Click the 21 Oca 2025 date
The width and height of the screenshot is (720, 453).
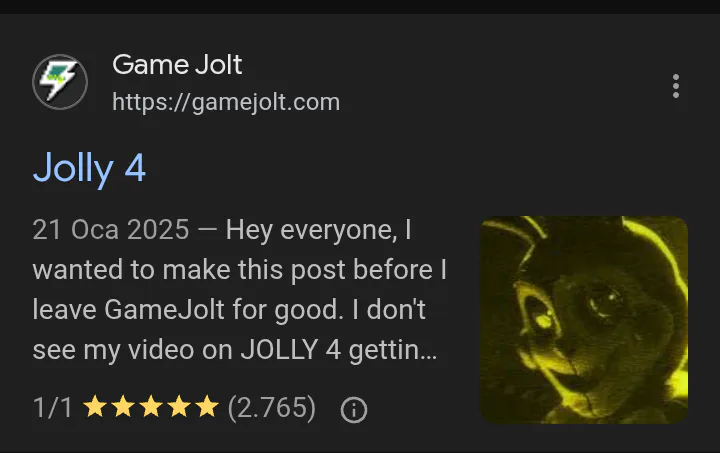(x=111, y=229)
